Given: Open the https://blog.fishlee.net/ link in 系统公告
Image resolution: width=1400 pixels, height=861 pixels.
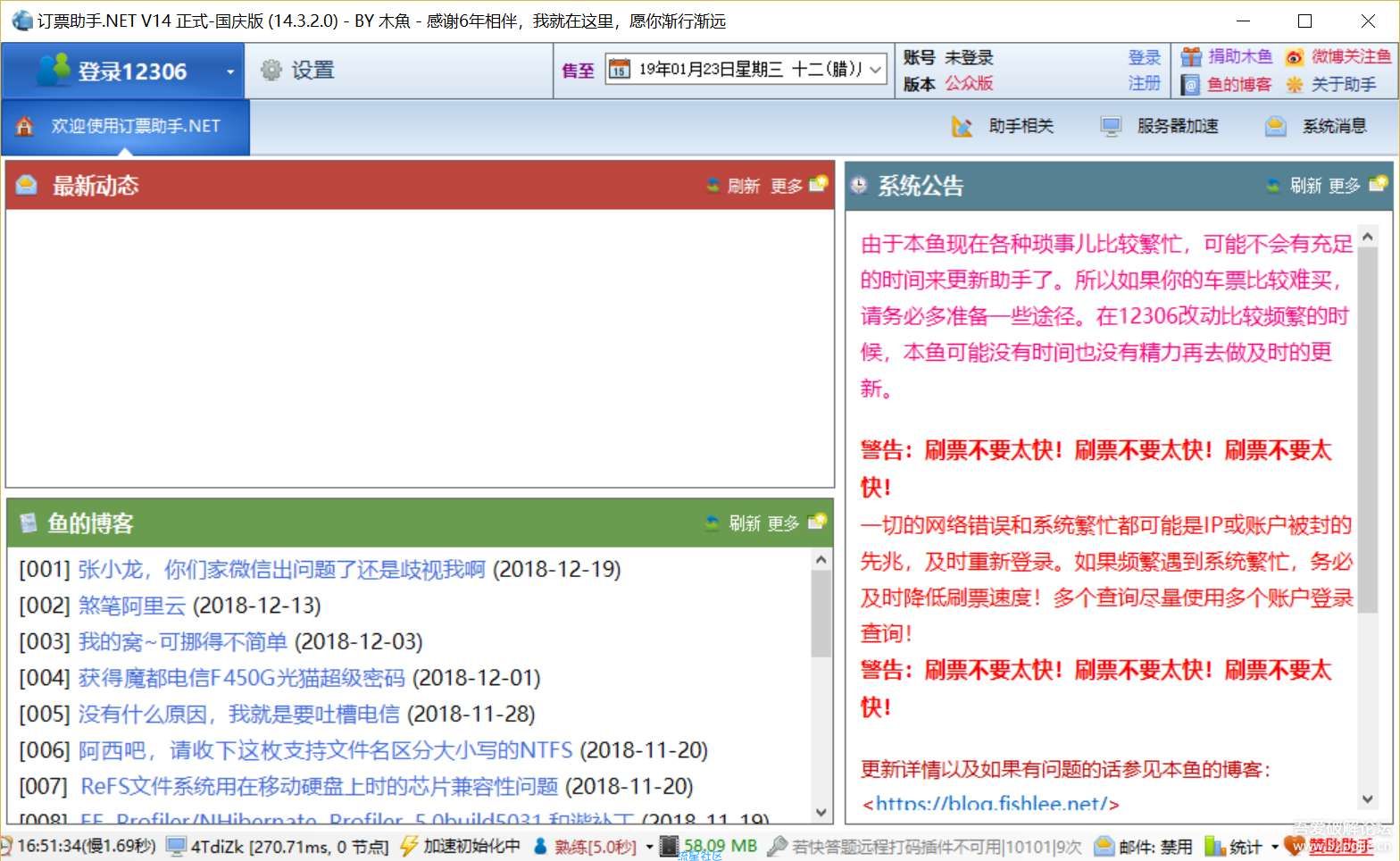Looking at the screenshot, I should [x=990, y=803].
